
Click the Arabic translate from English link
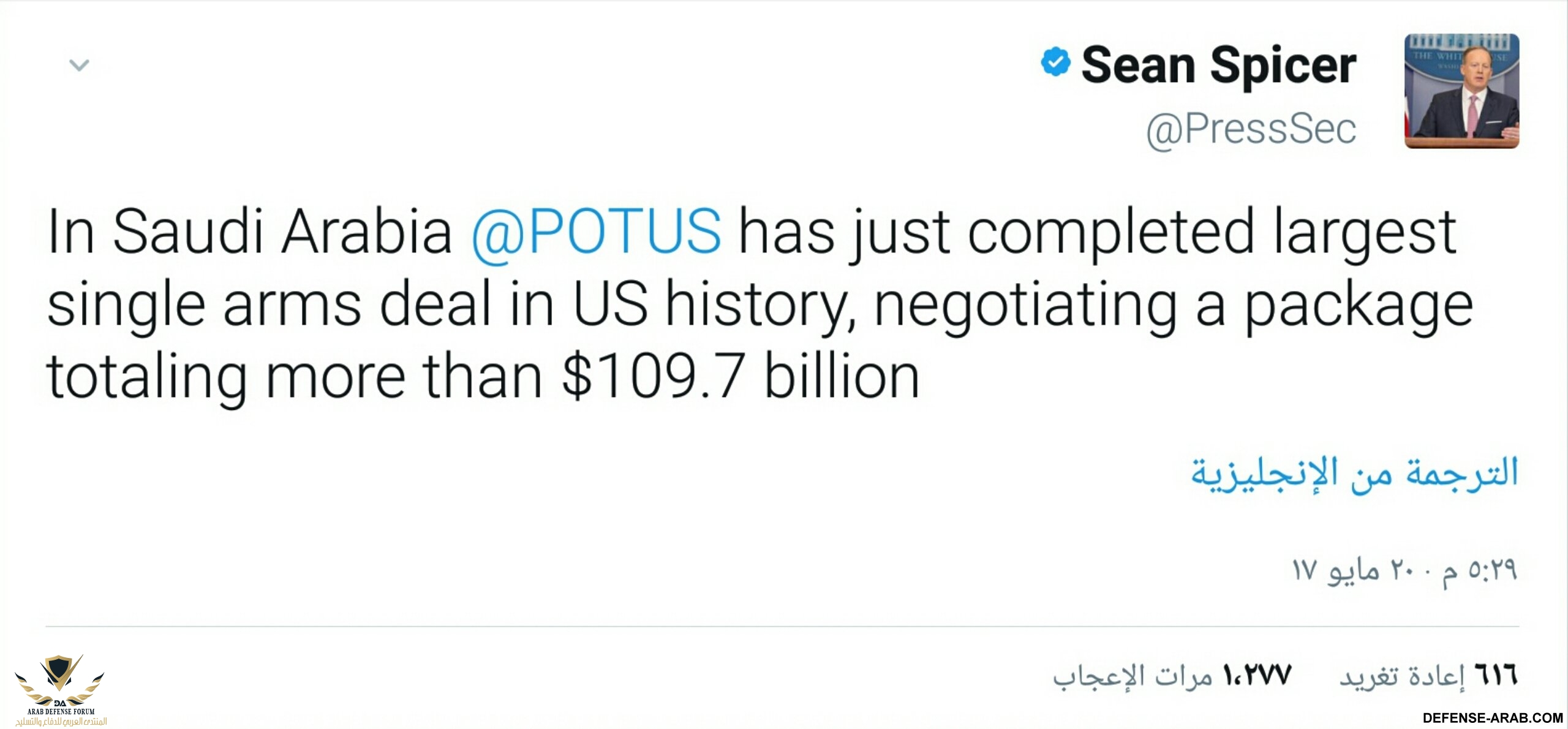1354,474
